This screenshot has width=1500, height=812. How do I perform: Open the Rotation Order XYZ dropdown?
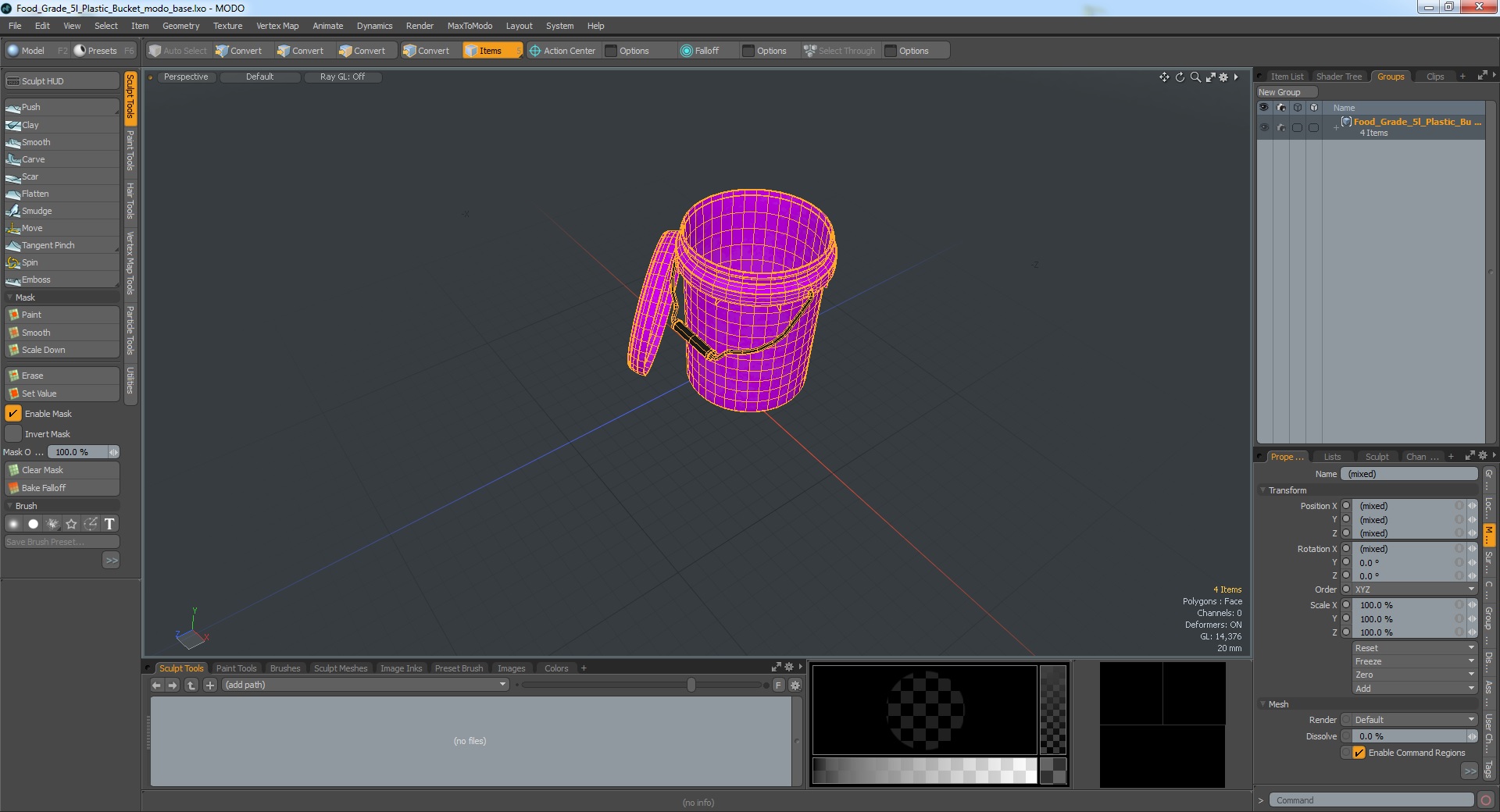pos(1414,589)
